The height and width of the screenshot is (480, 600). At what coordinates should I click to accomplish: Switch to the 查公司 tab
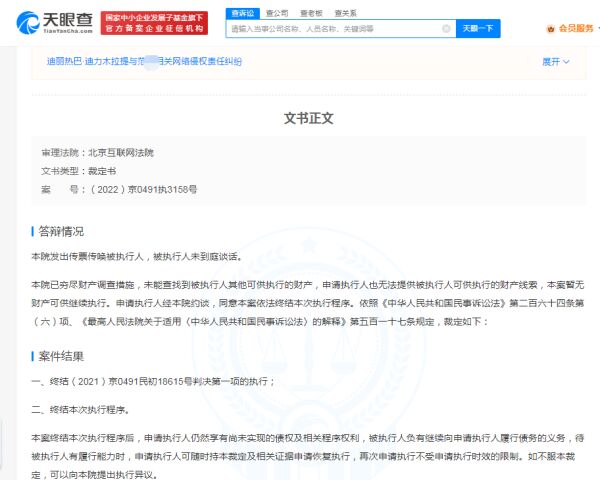tap(277, 14)
